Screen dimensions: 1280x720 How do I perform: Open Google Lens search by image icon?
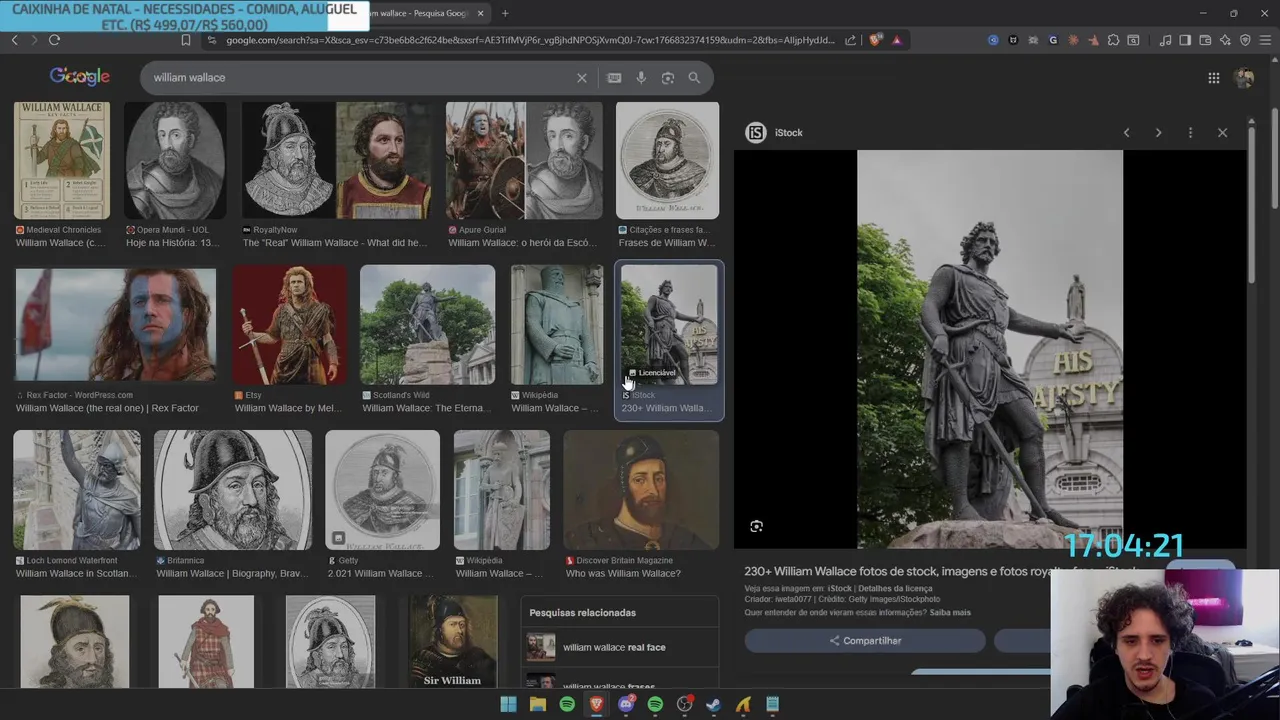click(x=668, y=78)
